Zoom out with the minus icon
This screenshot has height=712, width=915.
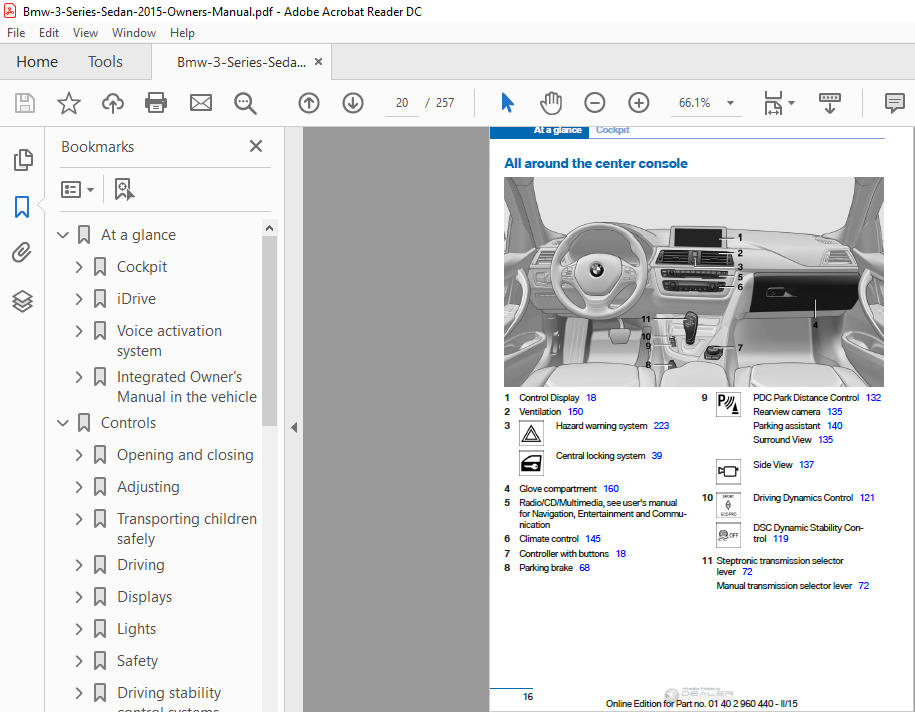595,103
